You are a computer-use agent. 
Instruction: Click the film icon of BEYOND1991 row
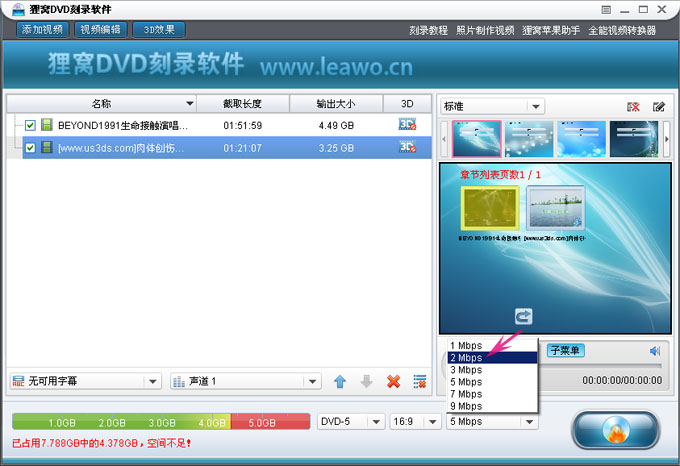click(x=47, y=125)
